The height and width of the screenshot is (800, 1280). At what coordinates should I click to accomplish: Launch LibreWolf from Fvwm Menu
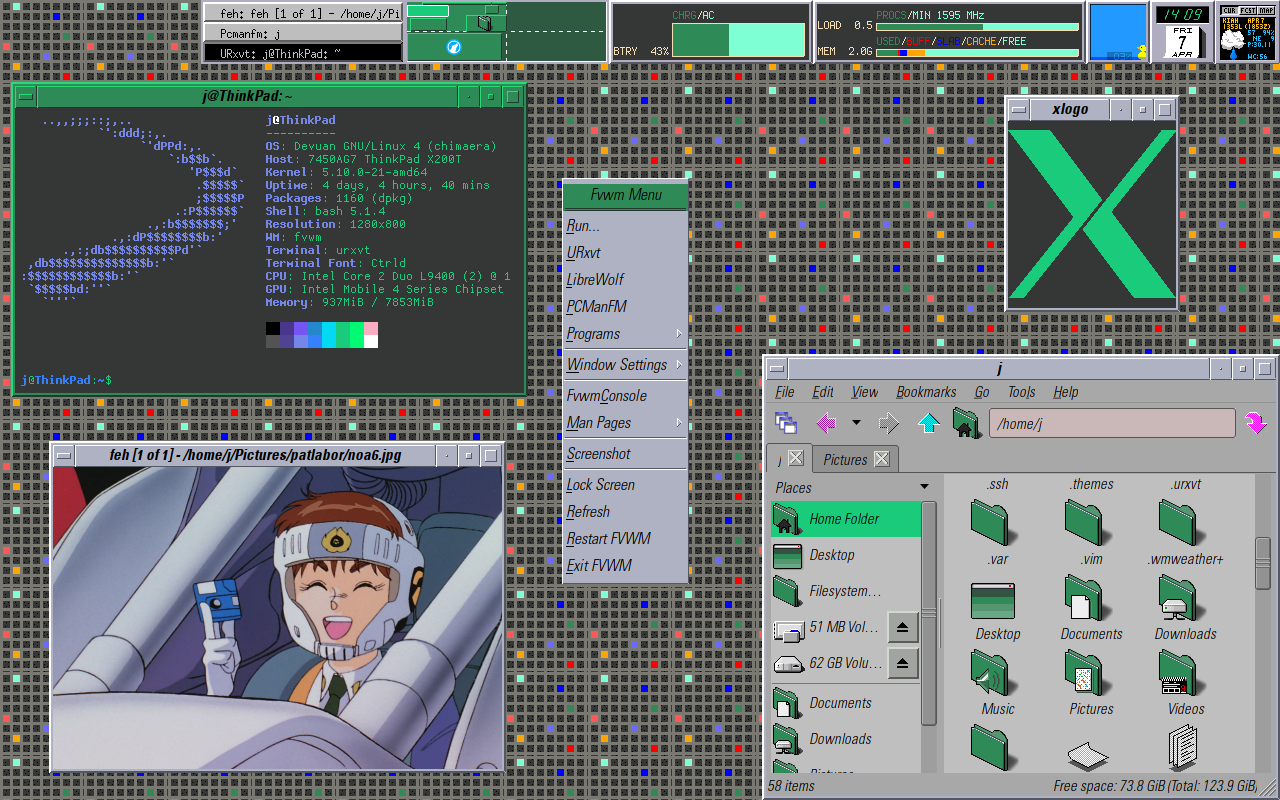click(626, 280)
